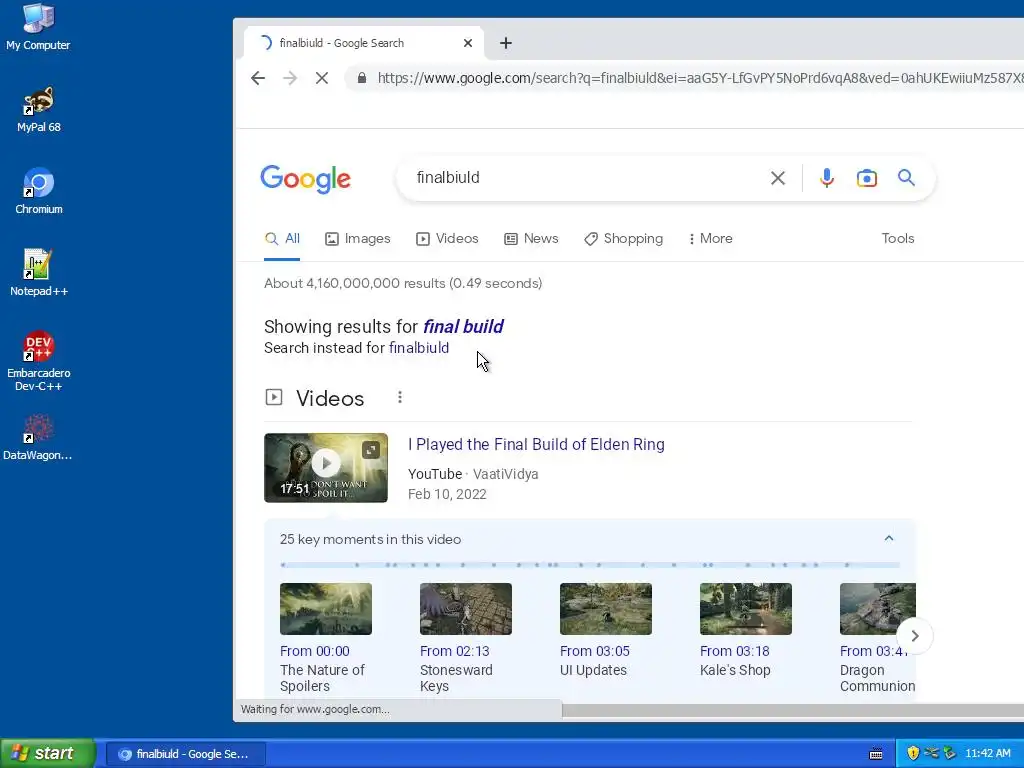Viewport: 1024px width, 768px height.
Task: Open The Nature of Spoilers thumbnail
Action: (326, 609)
